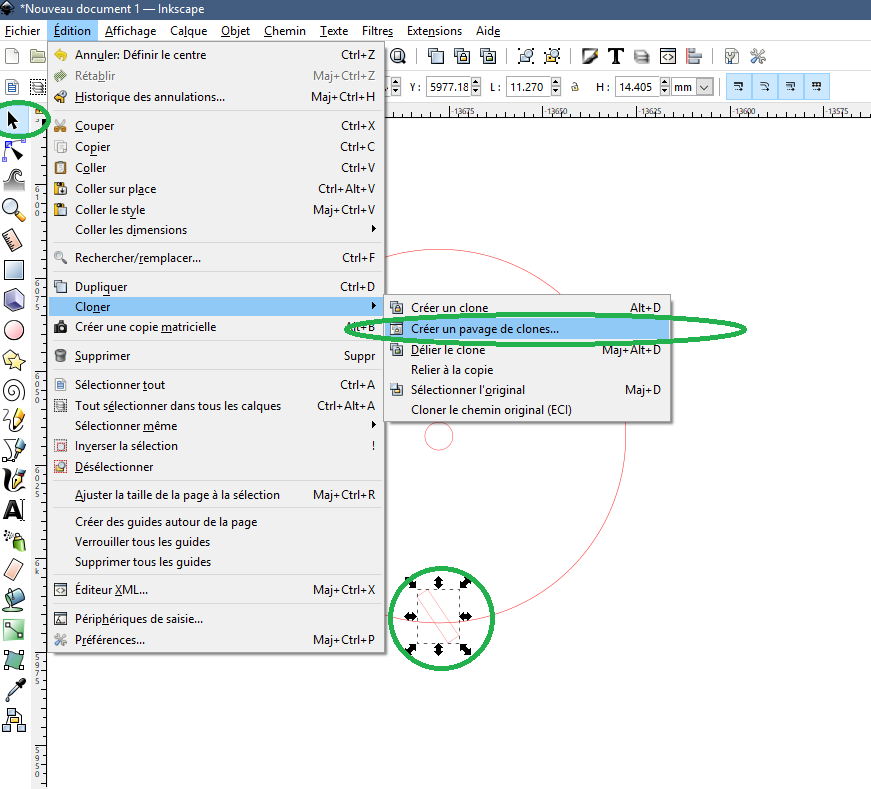Select the Star and polygon tool
This screenshot has width=871, height=789.
[14, 361]
